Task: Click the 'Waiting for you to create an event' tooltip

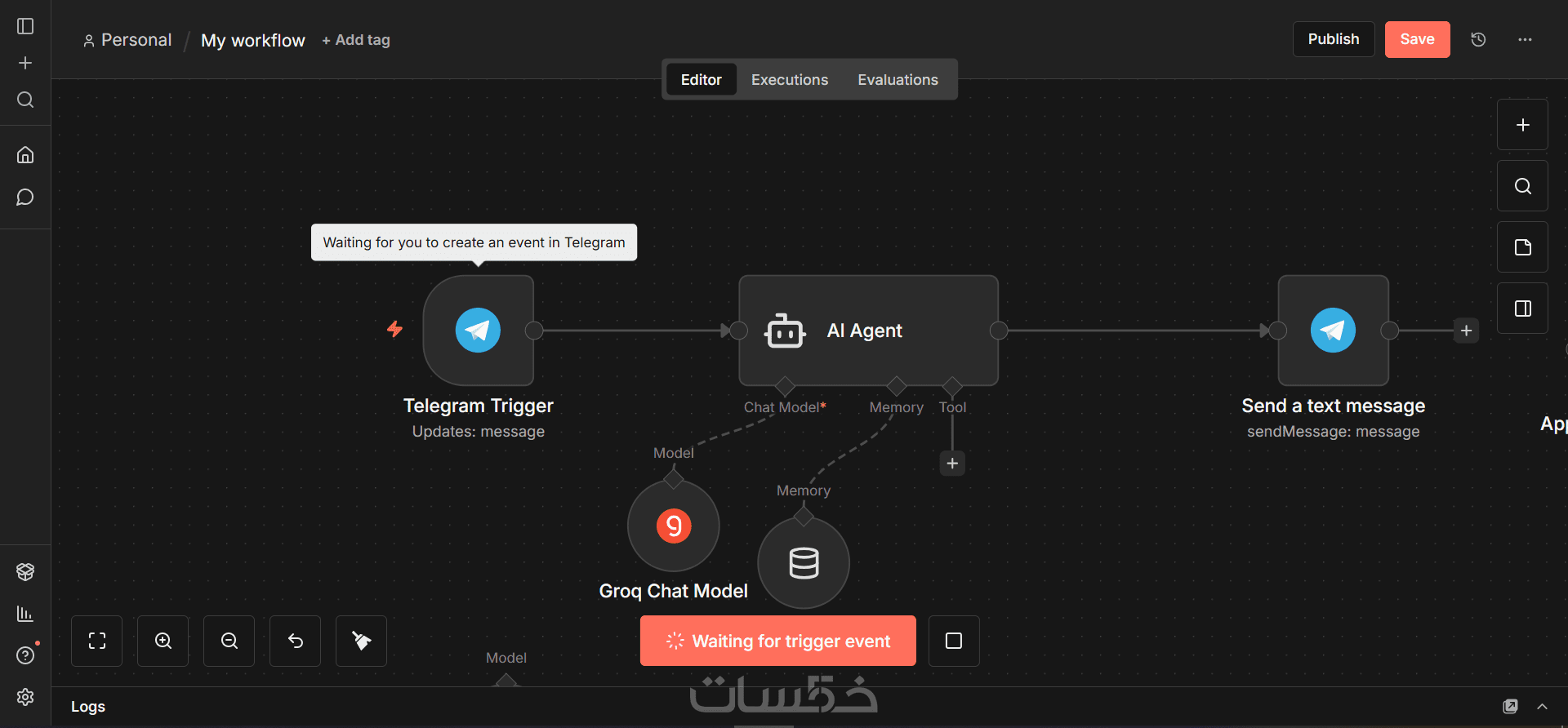Action: (474, 242)
